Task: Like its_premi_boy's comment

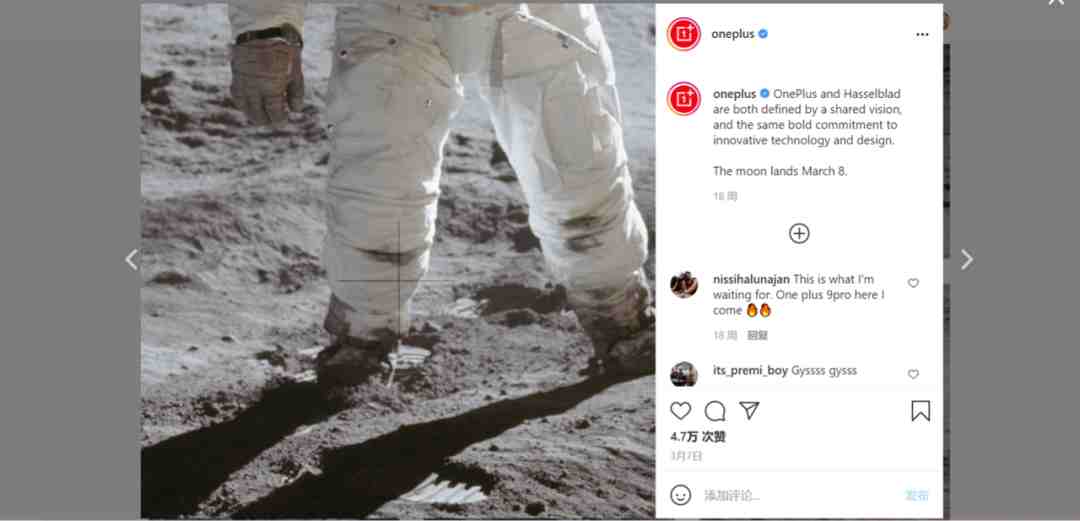Action: coord(913,374)
